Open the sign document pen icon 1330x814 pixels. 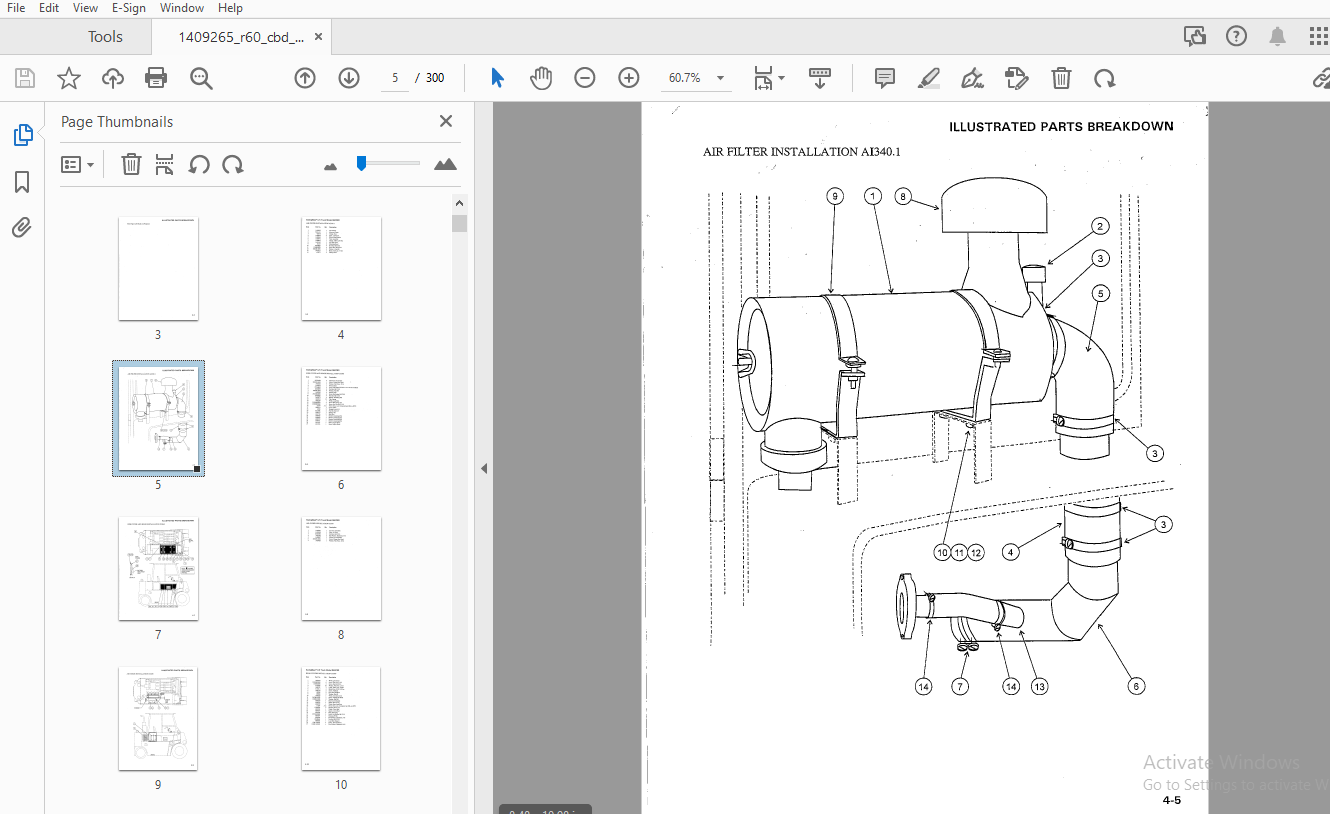coord(972,78)
